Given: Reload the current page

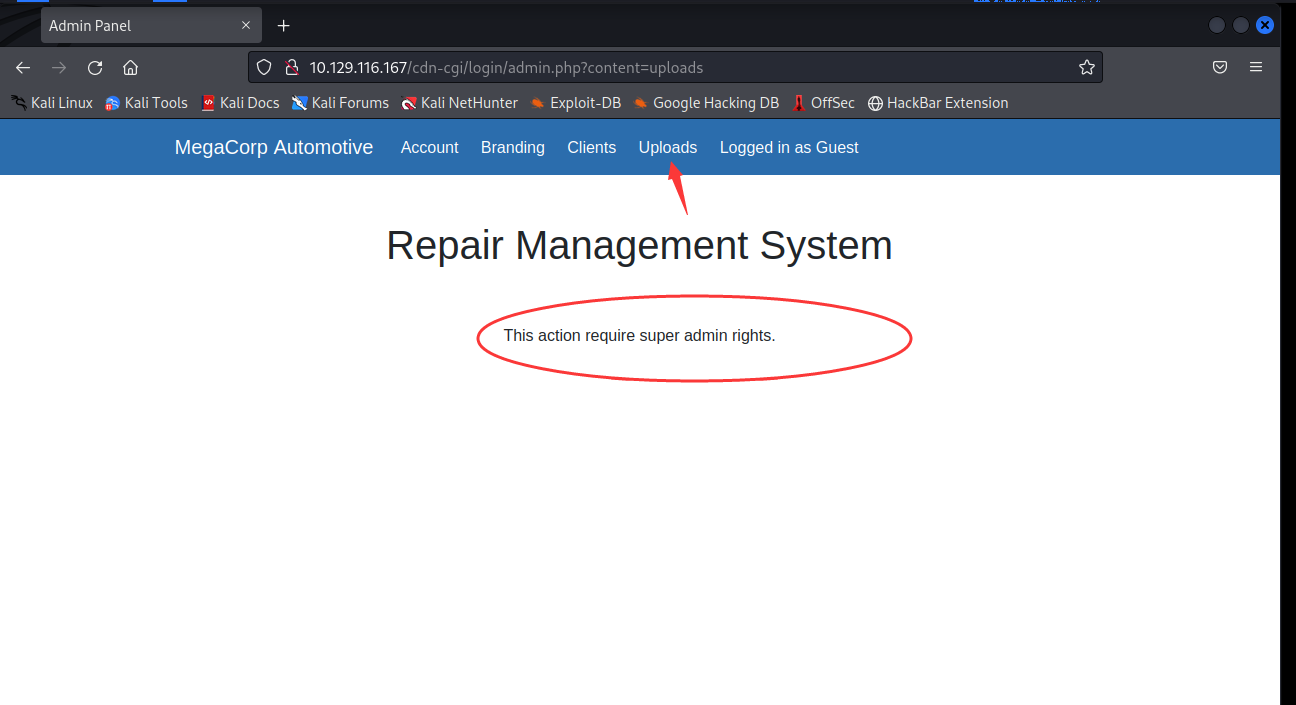Looking at the screenshot, I should pyautogui.click(x=95, y=68).
